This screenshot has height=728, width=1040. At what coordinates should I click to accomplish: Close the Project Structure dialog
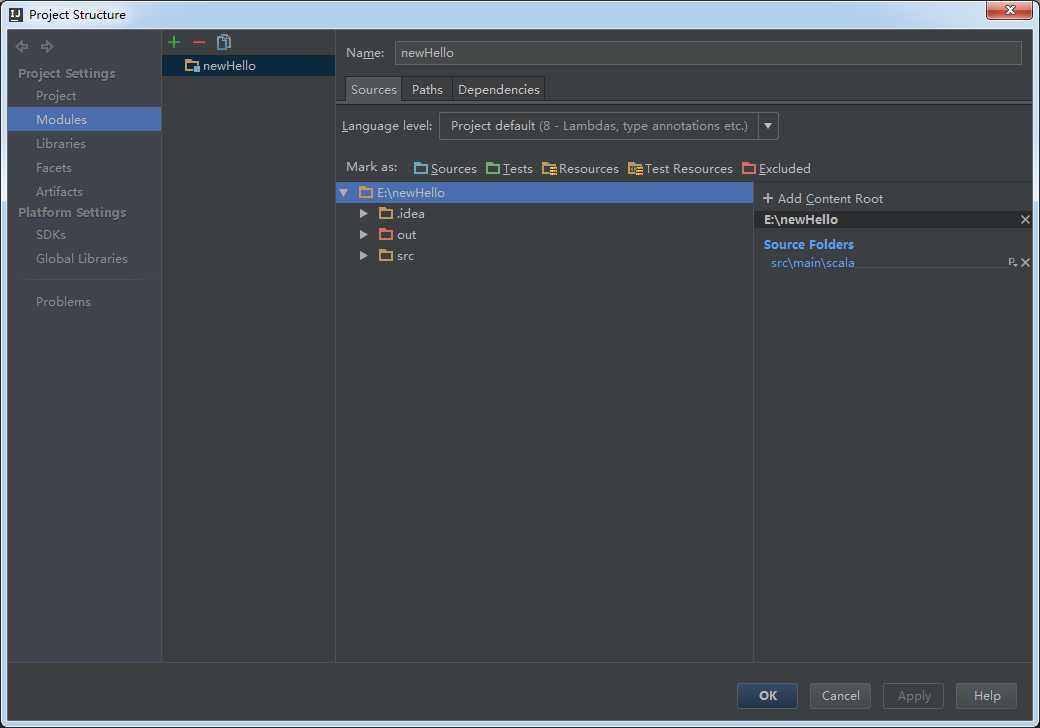(1009, 10)
